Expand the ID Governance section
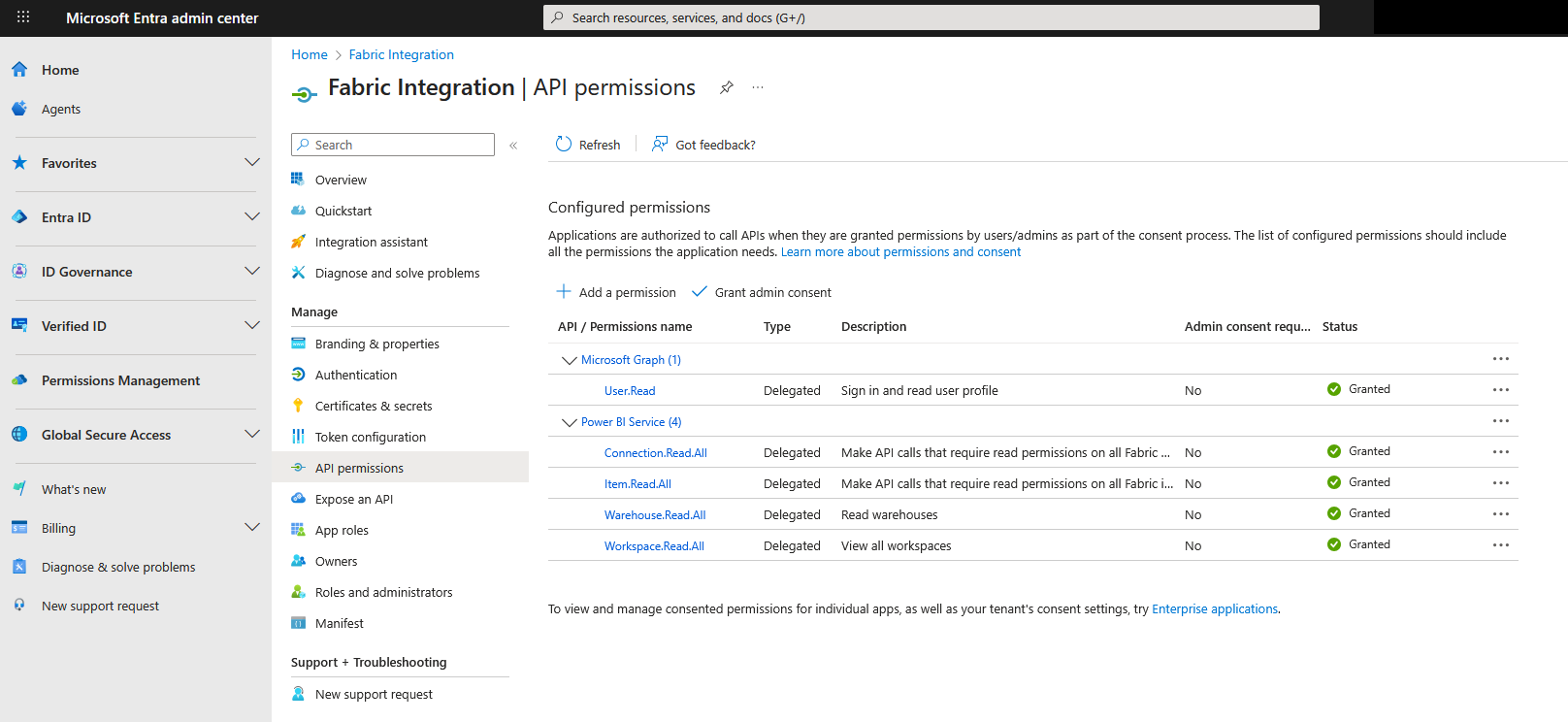This screenshot has width=1568, height=722. (x=251, y=272)
